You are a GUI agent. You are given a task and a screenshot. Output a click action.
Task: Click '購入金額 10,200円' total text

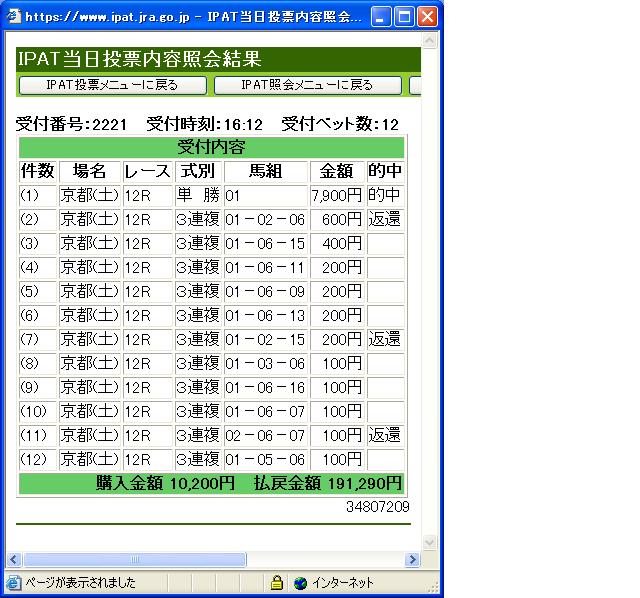pyautogui.click(x=165, y=483)
